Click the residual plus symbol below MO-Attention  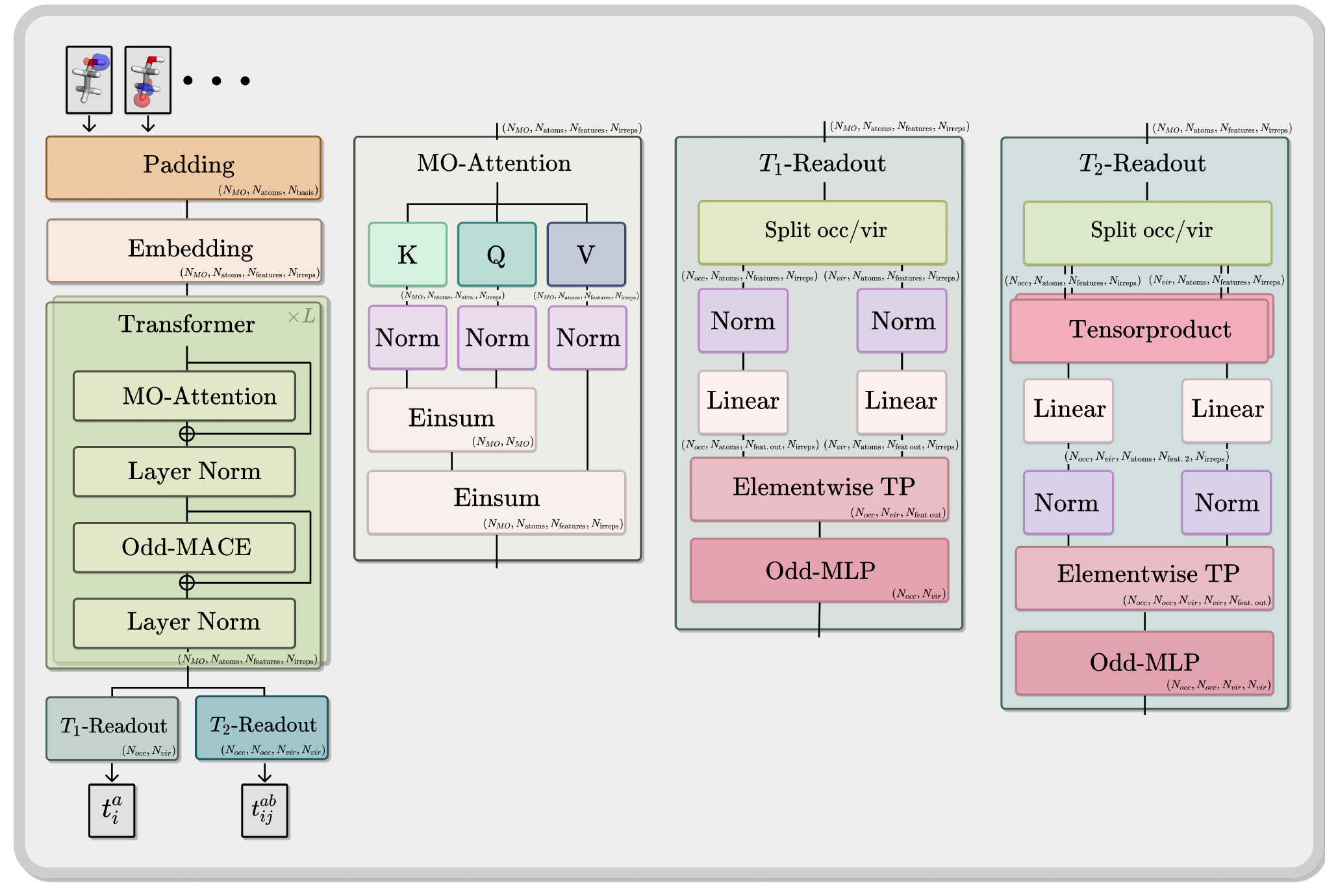(x=187, y=434)
